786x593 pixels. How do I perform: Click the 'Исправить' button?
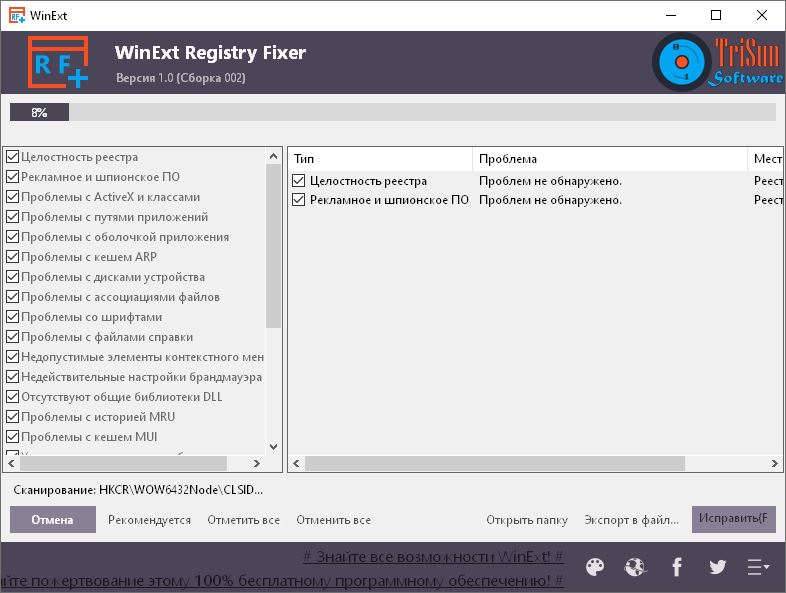(734, 519)
